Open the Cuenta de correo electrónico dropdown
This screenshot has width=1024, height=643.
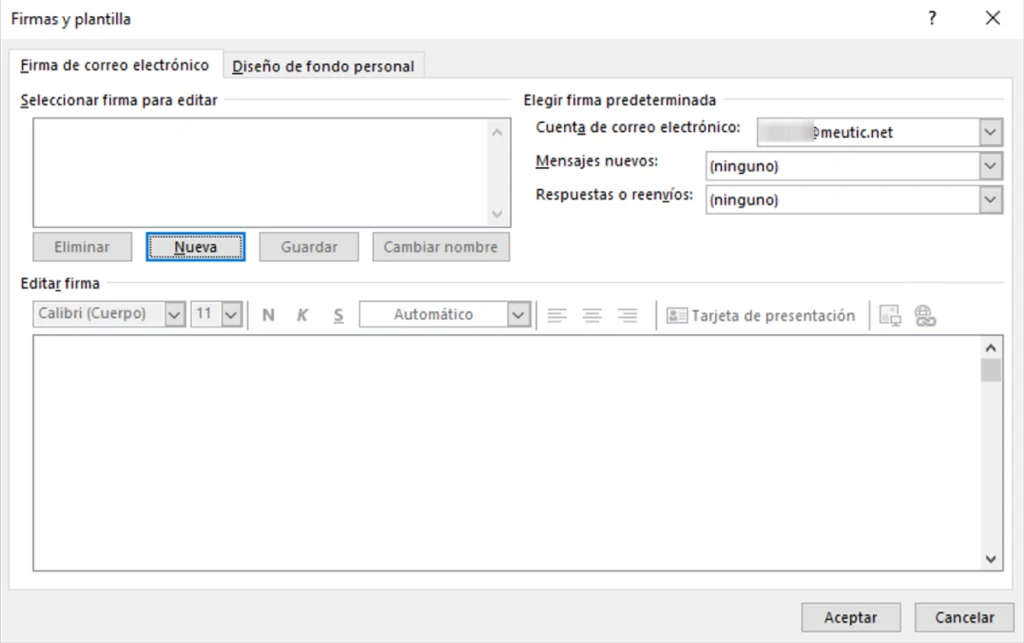tap(990, 131)
